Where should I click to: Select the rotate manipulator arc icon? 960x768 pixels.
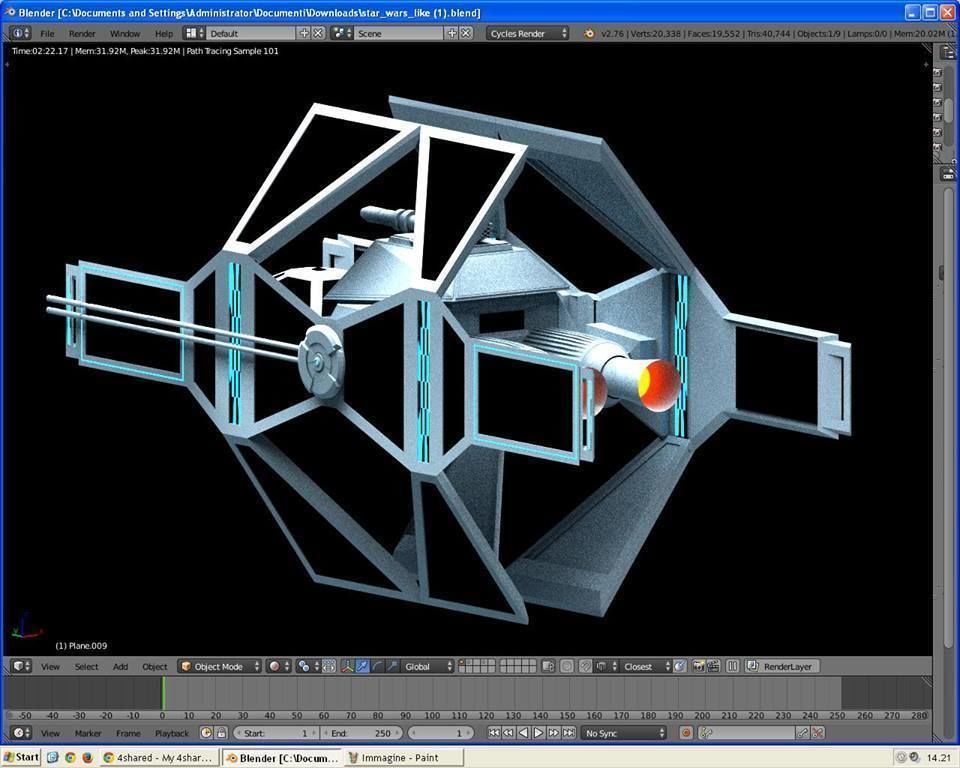[x=377, y=666]
